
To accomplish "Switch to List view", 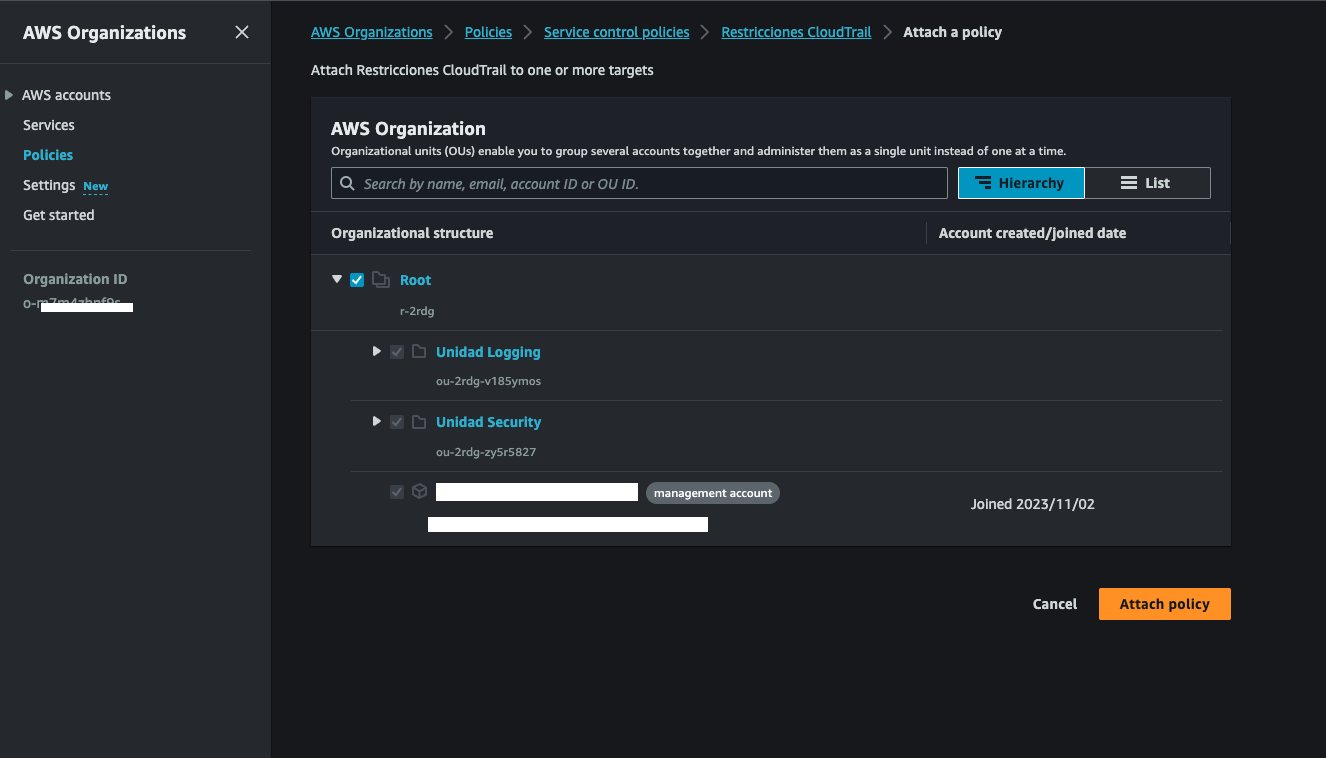I will tap(1147, 183).
